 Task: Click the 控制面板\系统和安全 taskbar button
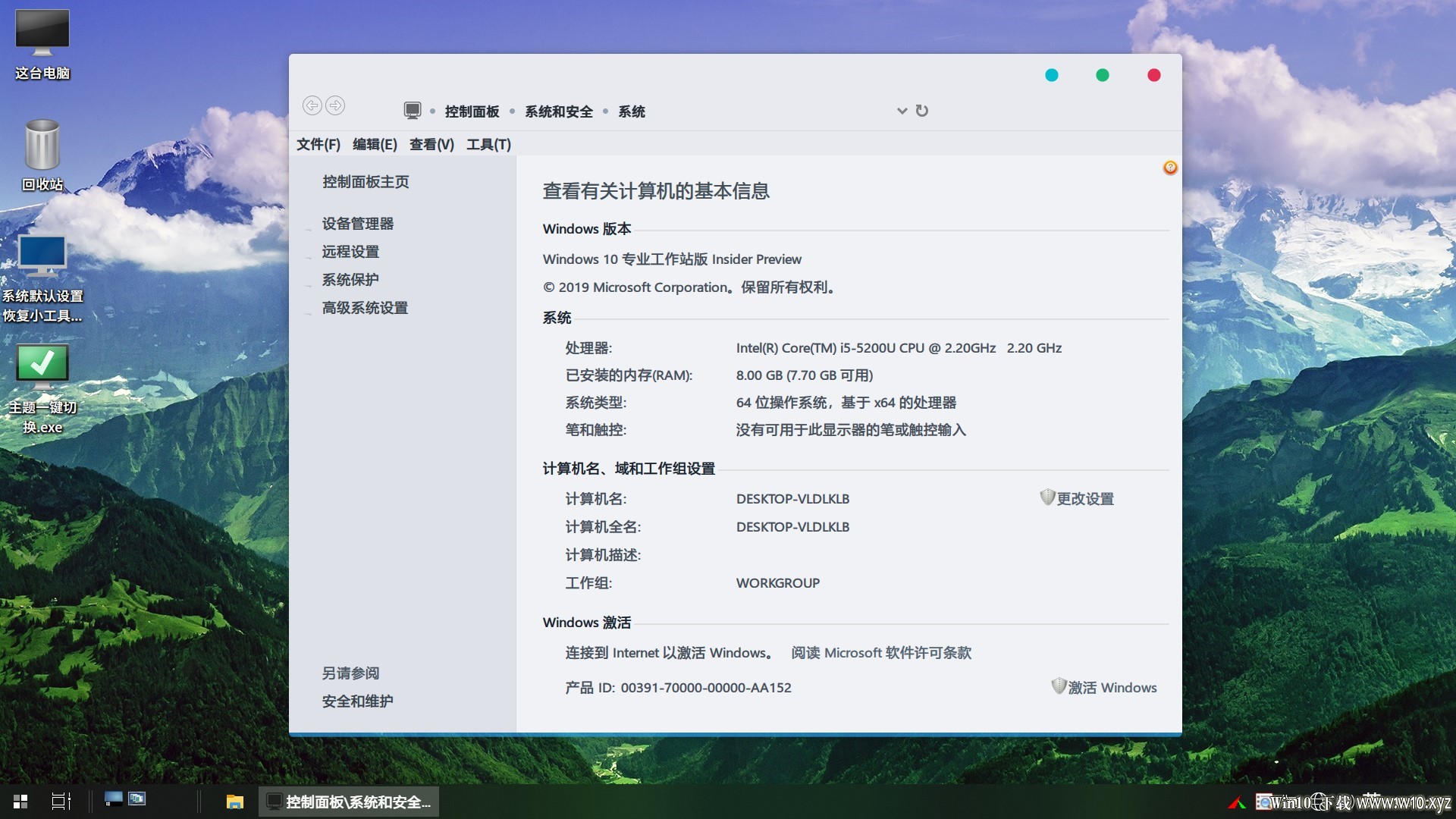click(349, 802)
